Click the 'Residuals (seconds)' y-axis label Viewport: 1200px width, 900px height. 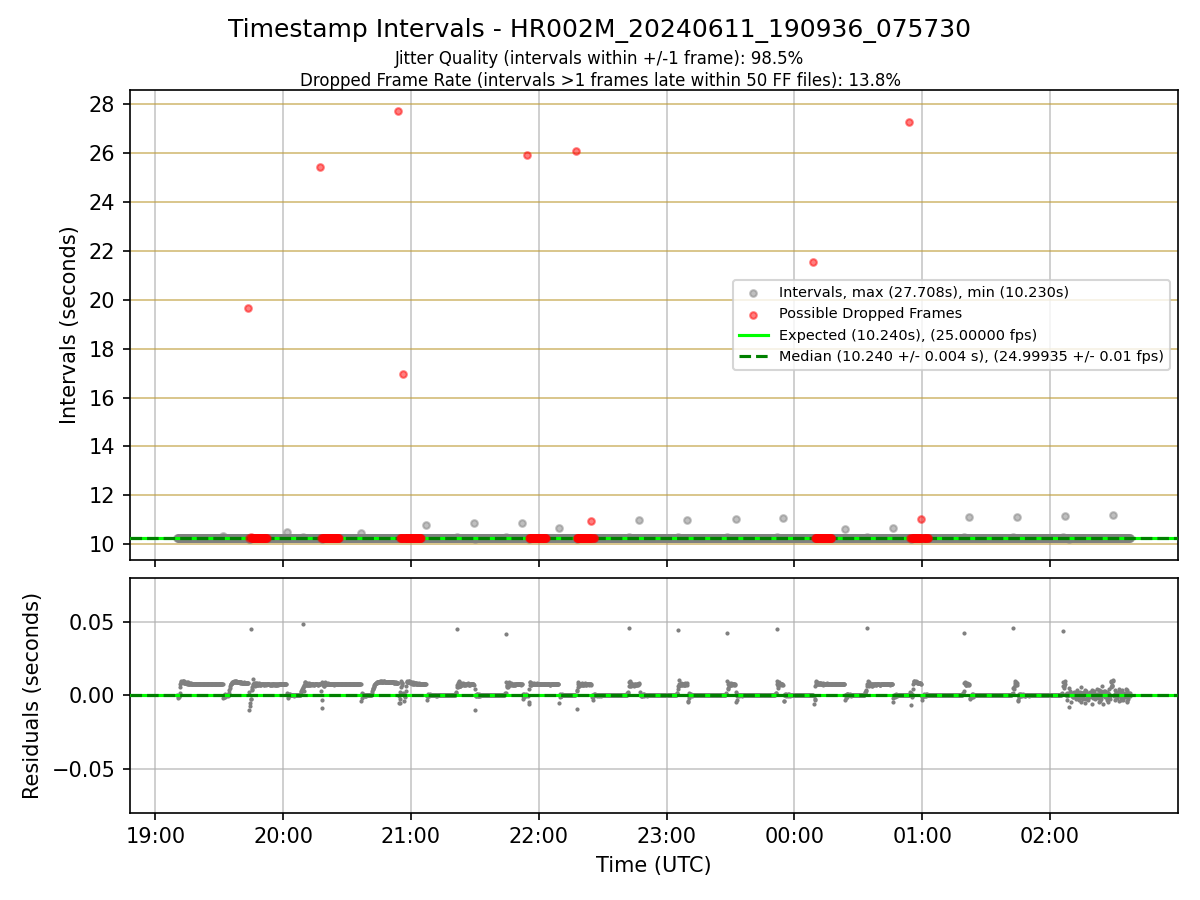tap(32, 696)
